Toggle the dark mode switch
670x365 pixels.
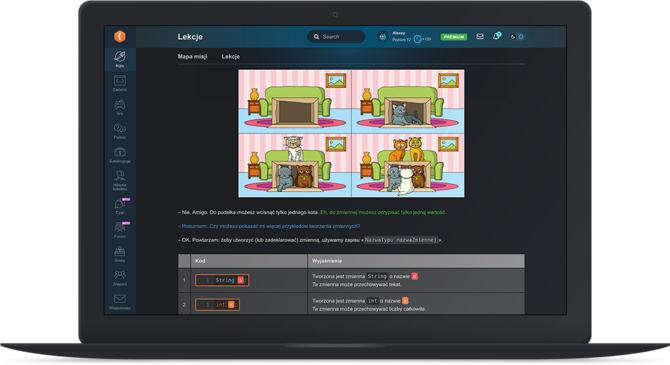(517, 37)
